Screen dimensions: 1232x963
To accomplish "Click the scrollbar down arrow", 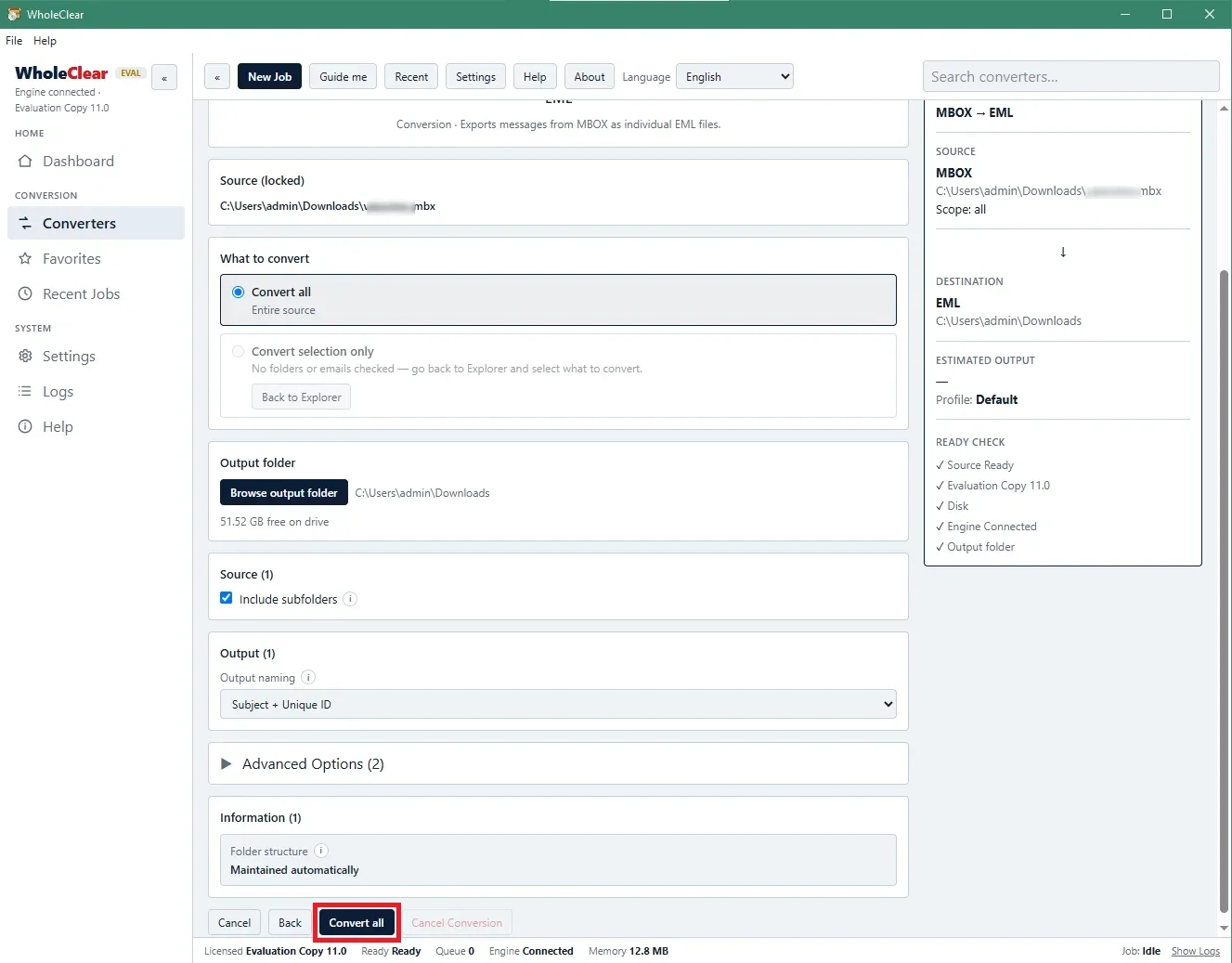I will [x=1224, y=929].
